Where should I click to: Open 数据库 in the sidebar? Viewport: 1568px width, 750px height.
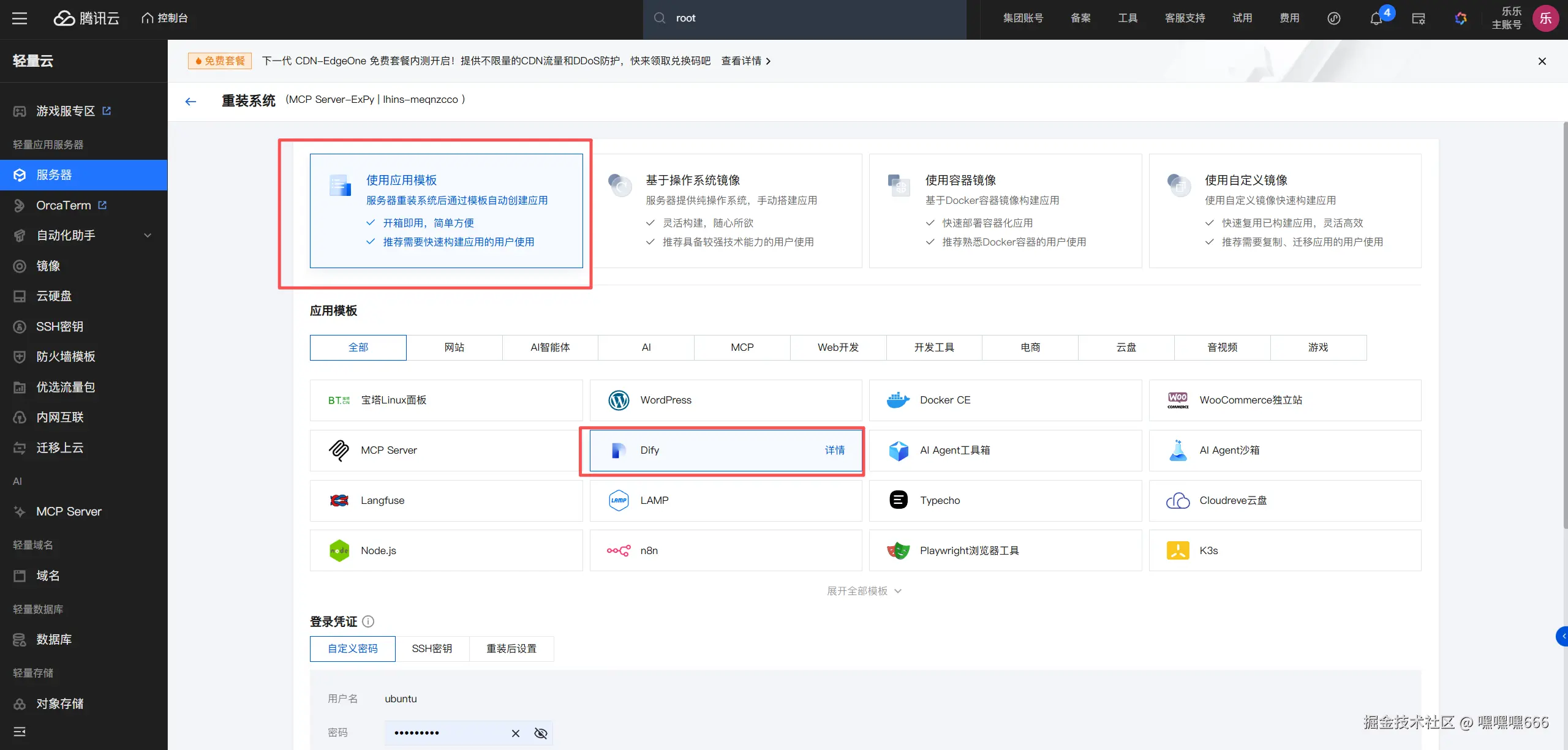point(83,640)
